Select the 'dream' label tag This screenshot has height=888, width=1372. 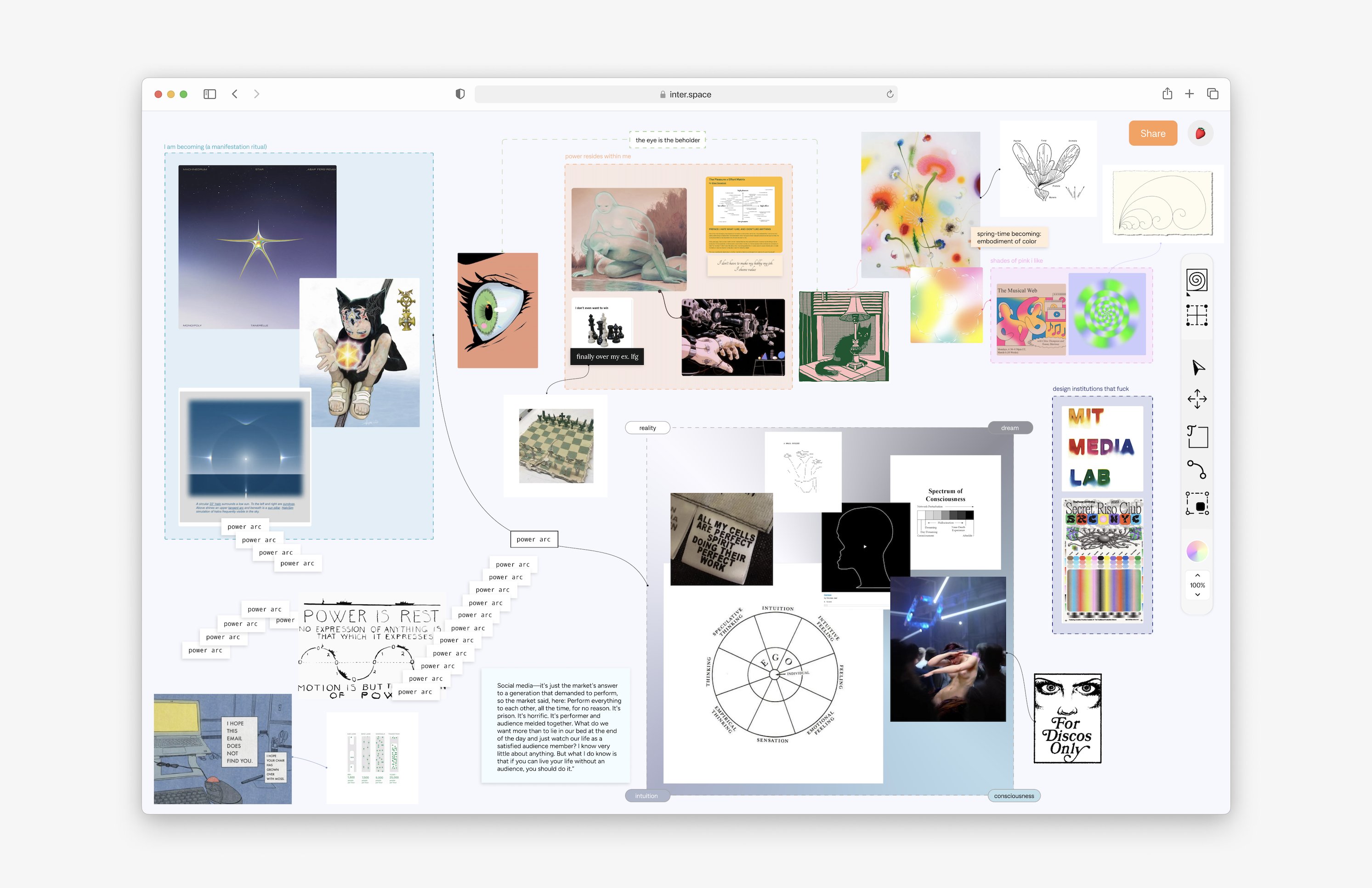tap(1009, 428)
